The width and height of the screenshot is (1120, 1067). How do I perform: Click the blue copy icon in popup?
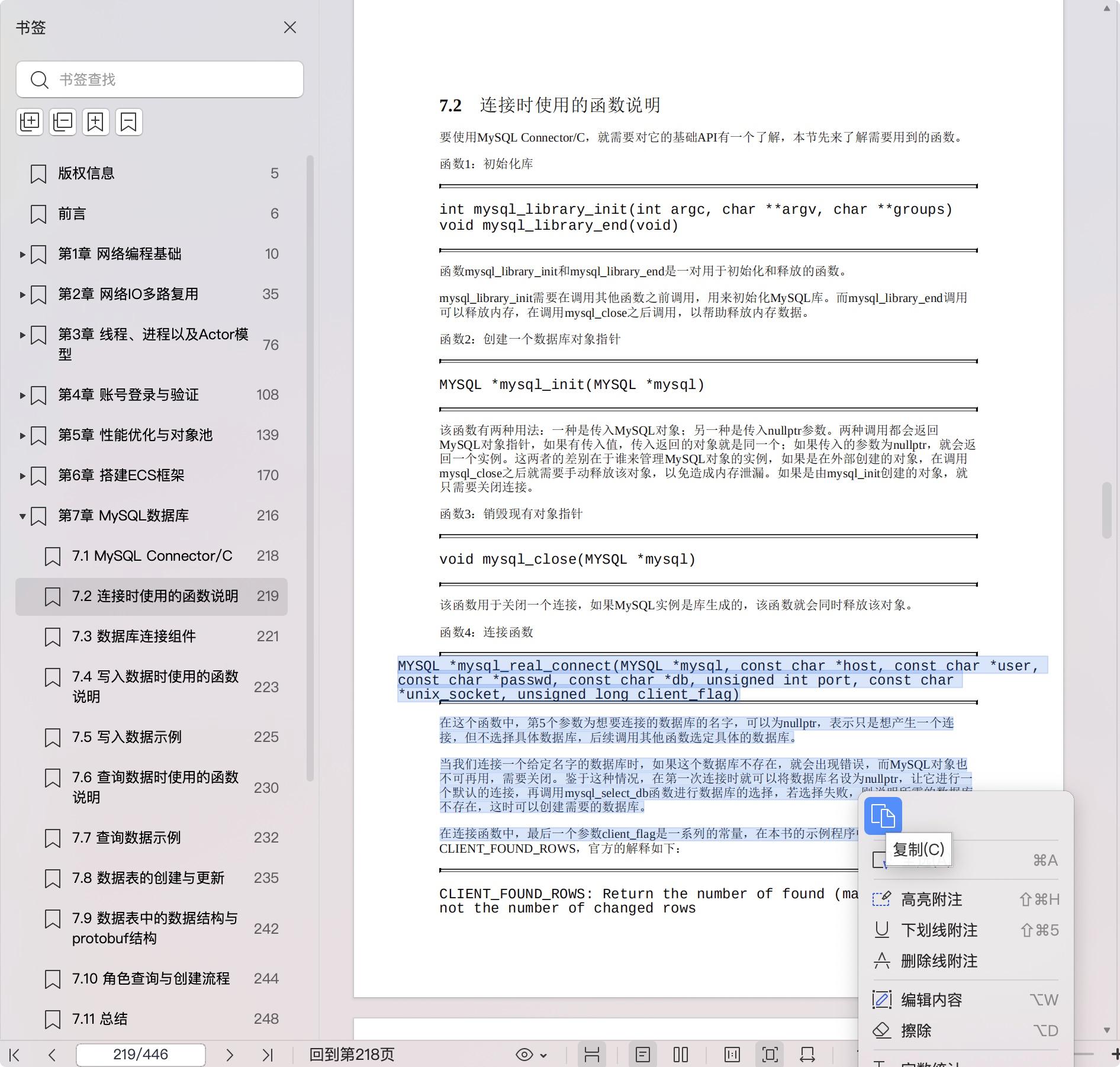(x=883, y=816)
